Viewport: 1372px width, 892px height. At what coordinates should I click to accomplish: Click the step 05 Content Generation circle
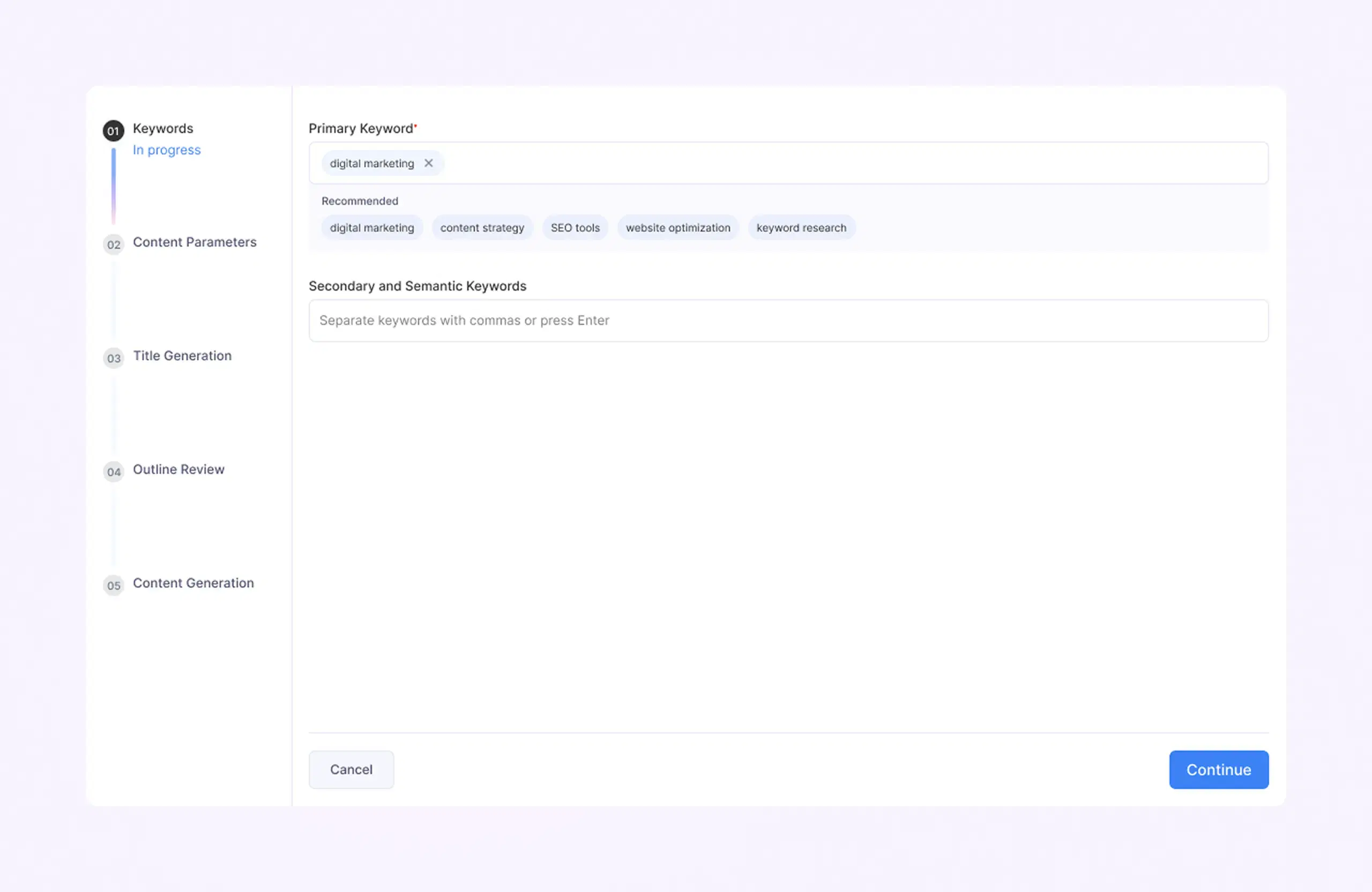[x=114, y=585]
